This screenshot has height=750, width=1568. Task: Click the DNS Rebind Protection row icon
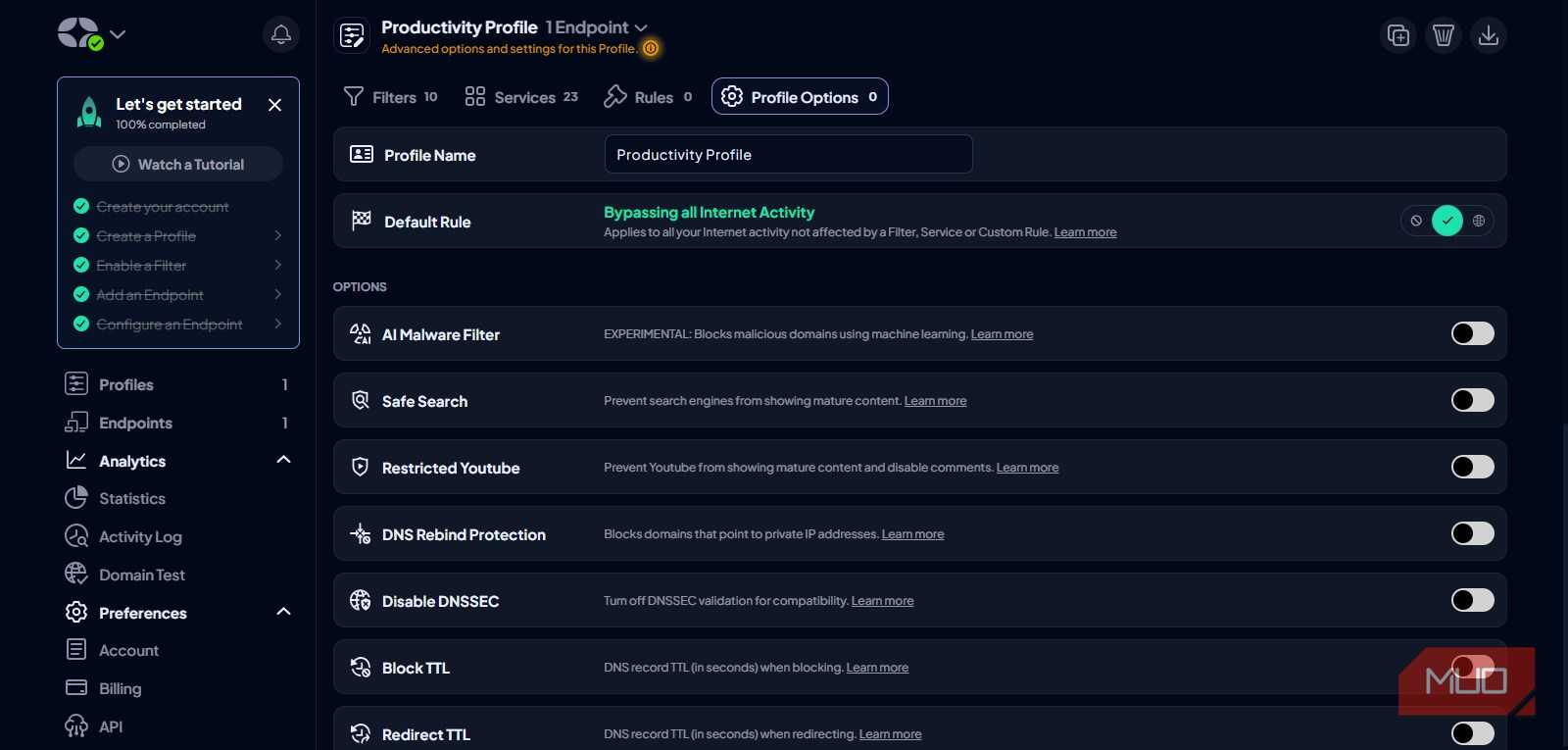coord(361,534)
